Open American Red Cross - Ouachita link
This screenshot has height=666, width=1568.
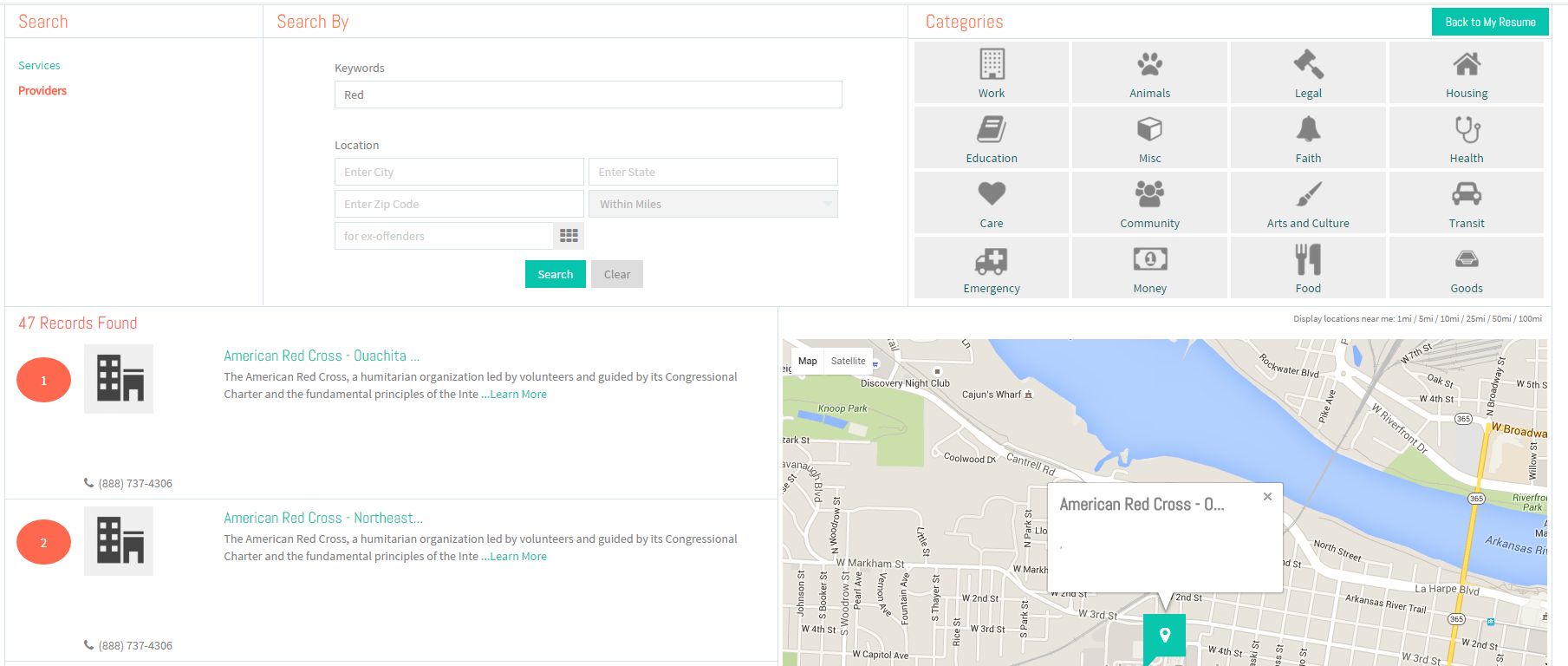tap(322, 356)
